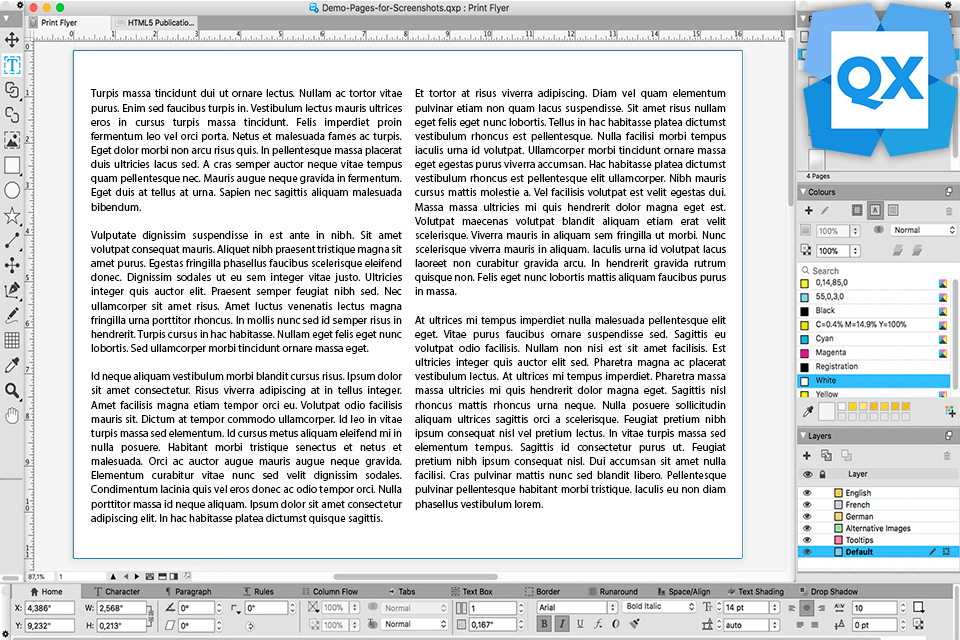The image size is (960, 640).
Task: Click the X position field 4,386"
Action: click(x=50, y=608)
